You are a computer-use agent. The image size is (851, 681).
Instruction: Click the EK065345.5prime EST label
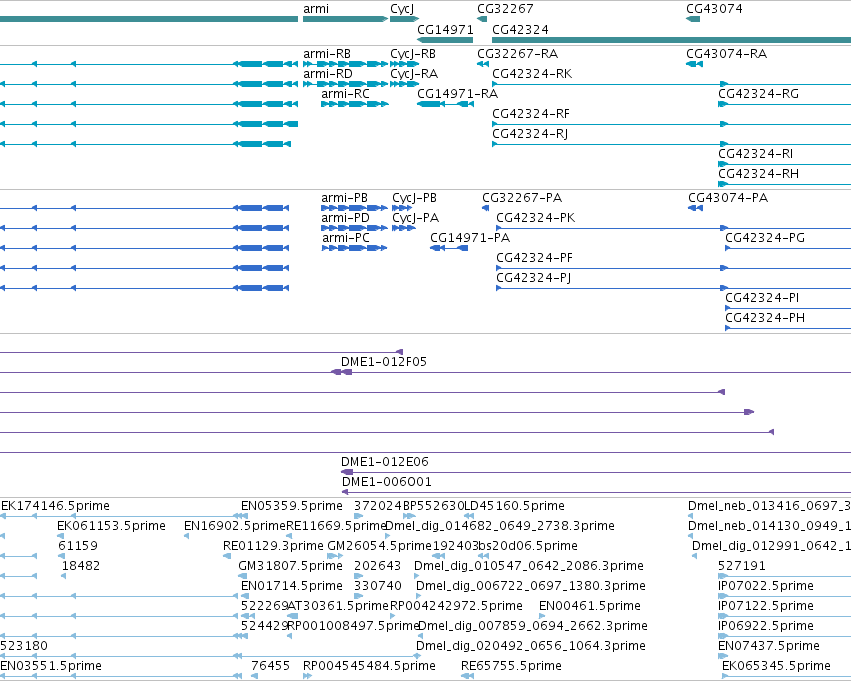(x=776, y=666)
